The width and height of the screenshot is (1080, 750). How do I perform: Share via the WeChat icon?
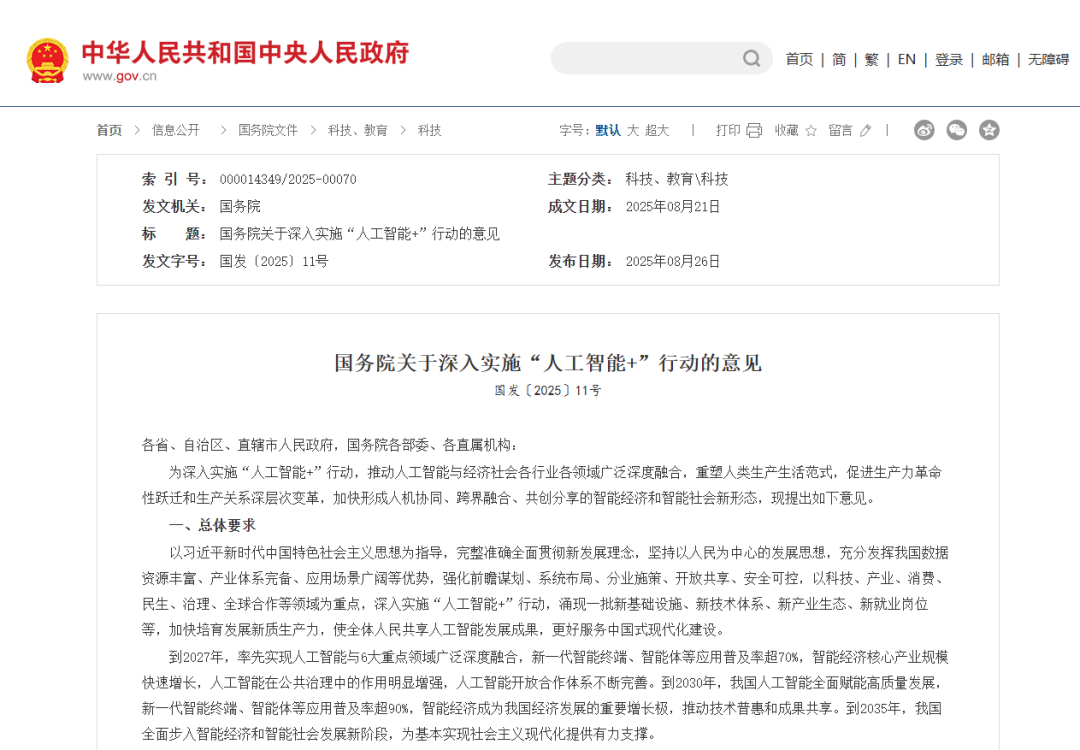(x=957, y=130)
